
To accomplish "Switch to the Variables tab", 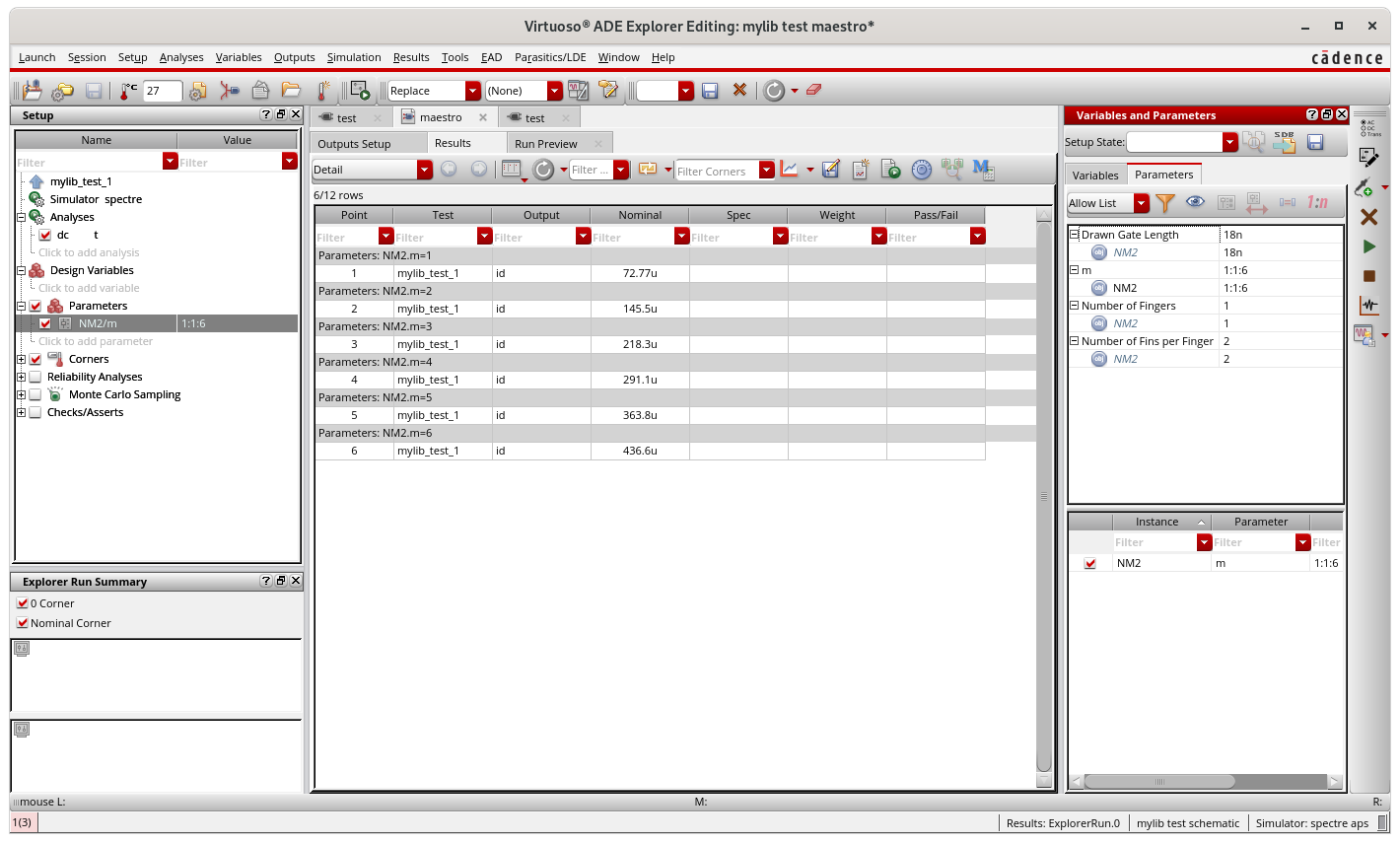I will (x=1095, y=176).
